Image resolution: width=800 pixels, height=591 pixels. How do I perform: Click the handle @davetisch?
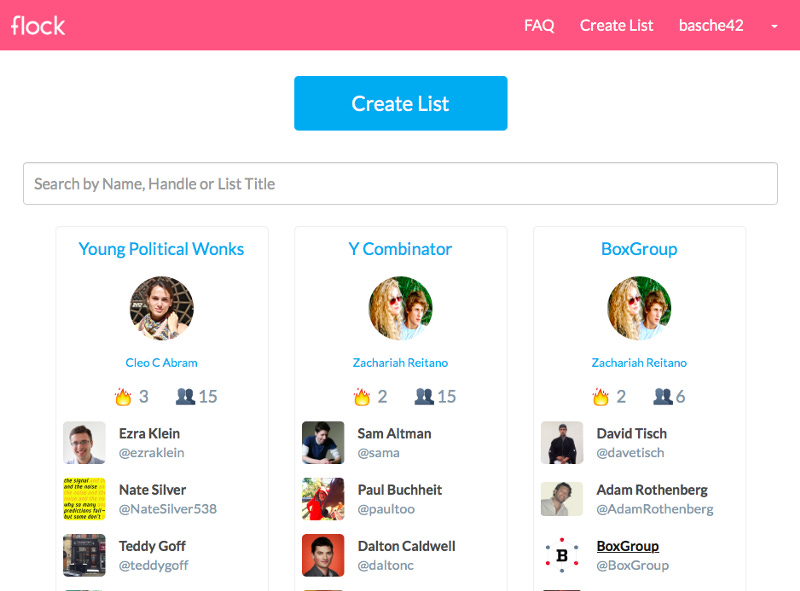[x=631, y=453]
